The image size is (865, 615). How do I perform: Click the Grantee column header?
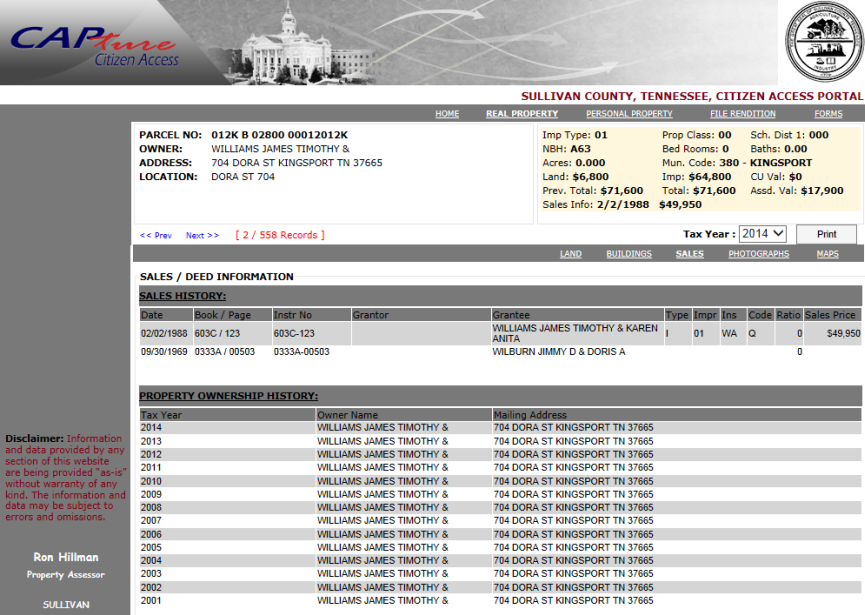tap(578, 315)
